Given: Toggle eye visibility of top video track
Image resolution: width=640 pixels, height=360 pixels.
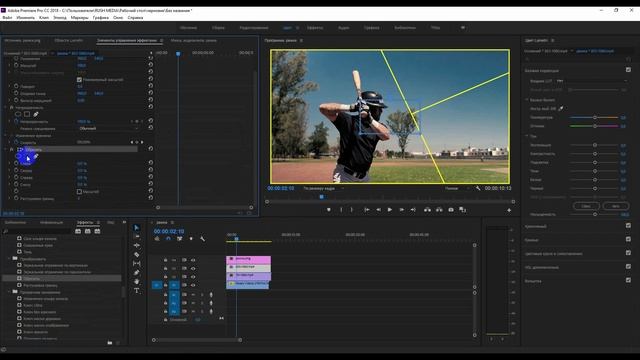Looking at the screenshot, I should pos(193,260).
